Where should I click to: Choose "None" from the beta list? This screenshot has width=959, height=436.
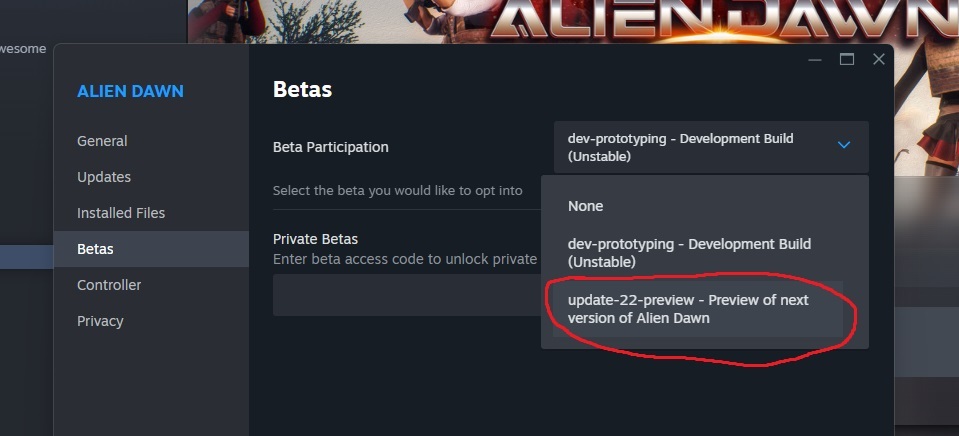click(x=586, y=206)
